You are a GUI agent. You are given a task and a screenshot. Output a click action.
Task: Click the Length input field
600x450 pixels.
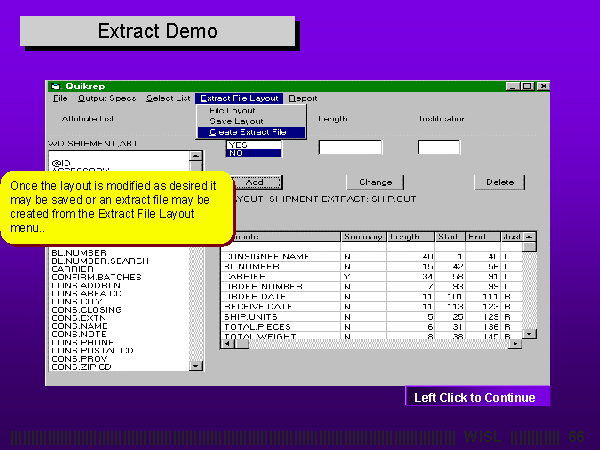[x=350, y=147]
